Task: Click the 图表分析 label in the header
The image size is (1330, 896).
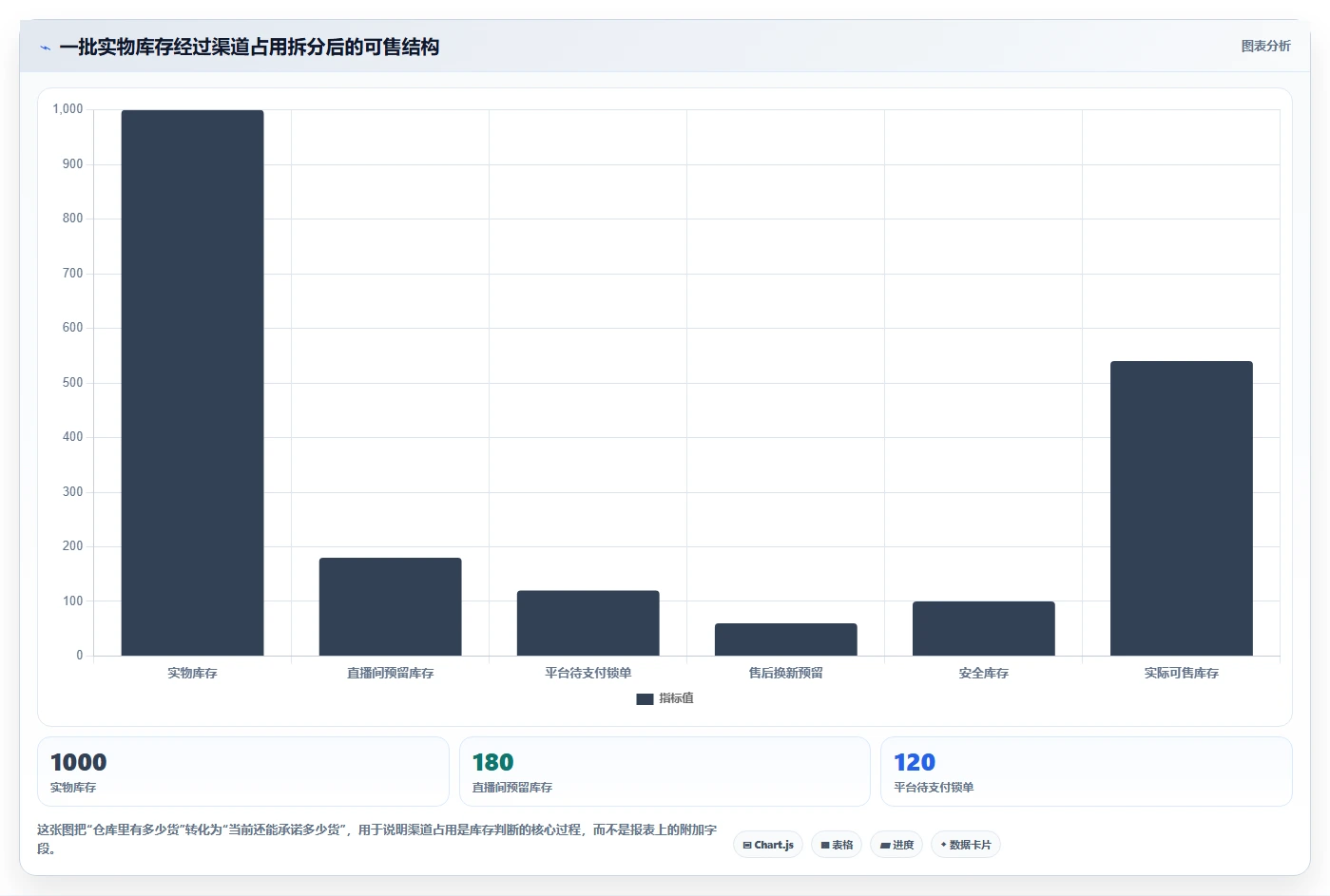Action: pos(1265,46)
